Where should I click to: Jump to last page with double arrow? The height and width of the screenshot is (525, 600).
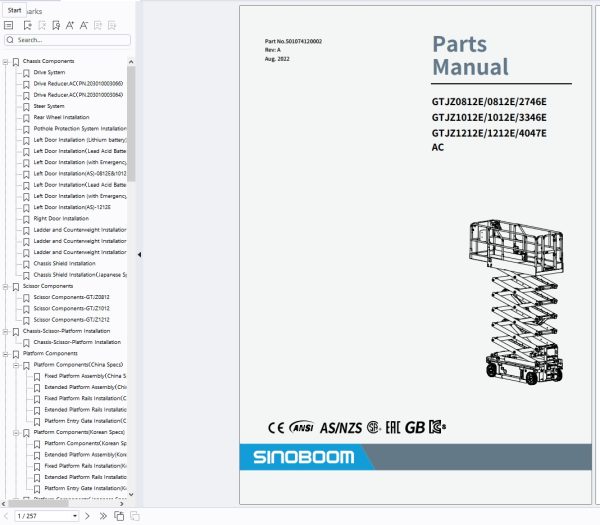point(103,516)
